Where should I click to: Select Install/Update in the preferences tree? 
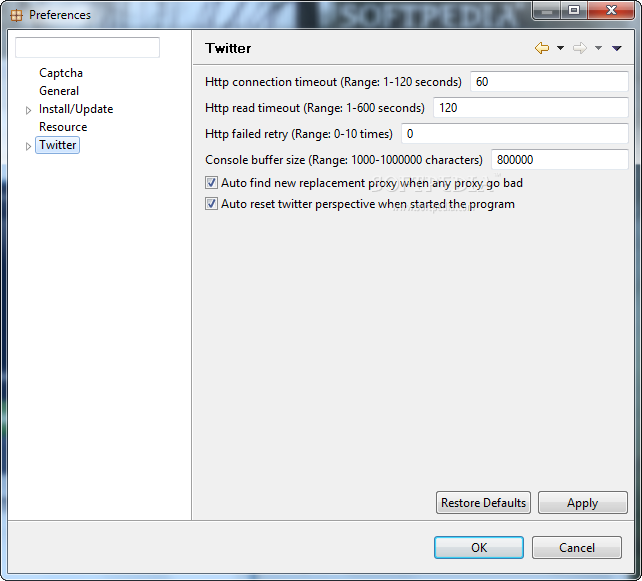click(76, 109)
